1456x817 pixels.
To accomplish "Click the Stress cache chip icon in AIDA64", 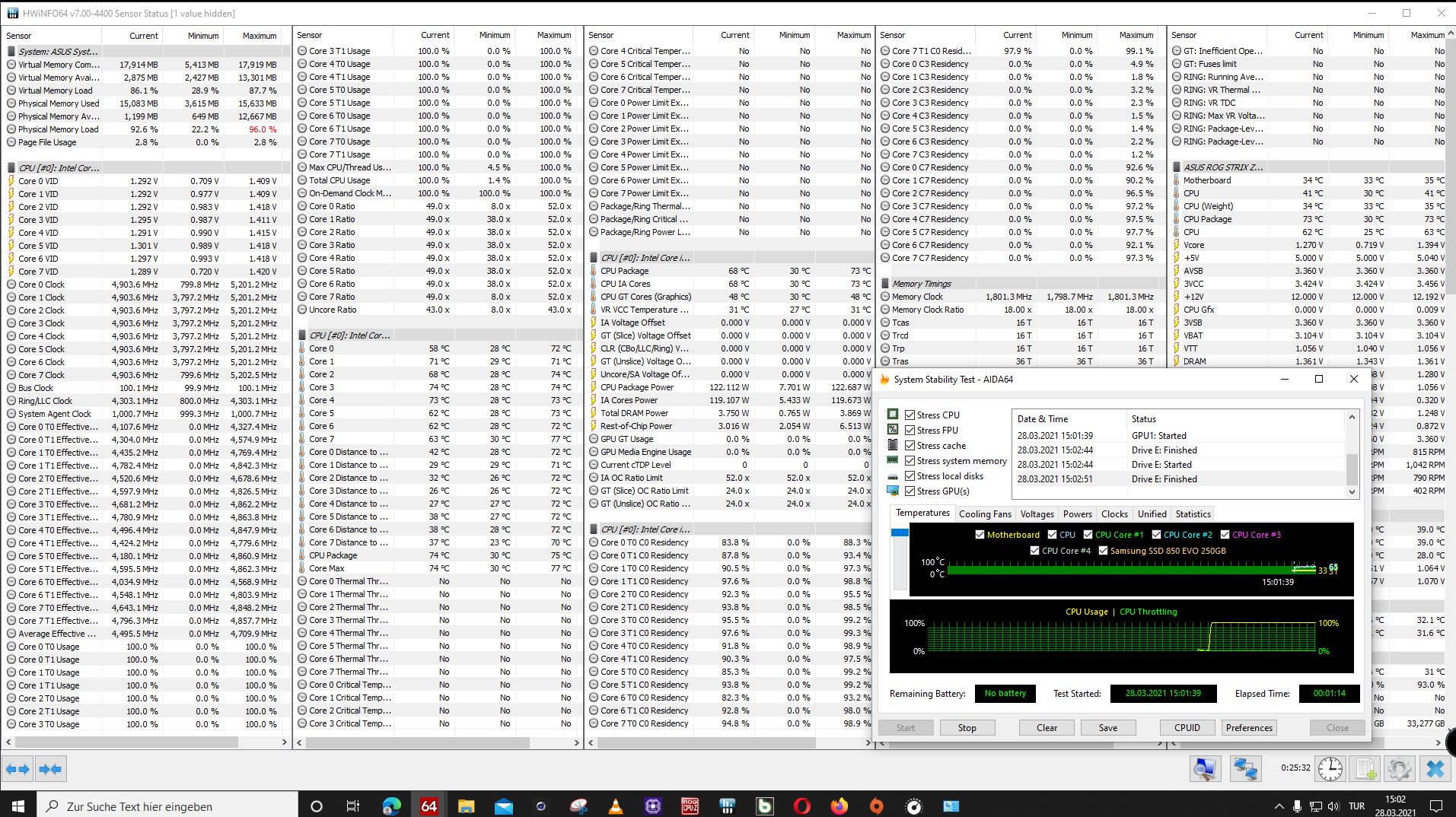I will [894, 445].
